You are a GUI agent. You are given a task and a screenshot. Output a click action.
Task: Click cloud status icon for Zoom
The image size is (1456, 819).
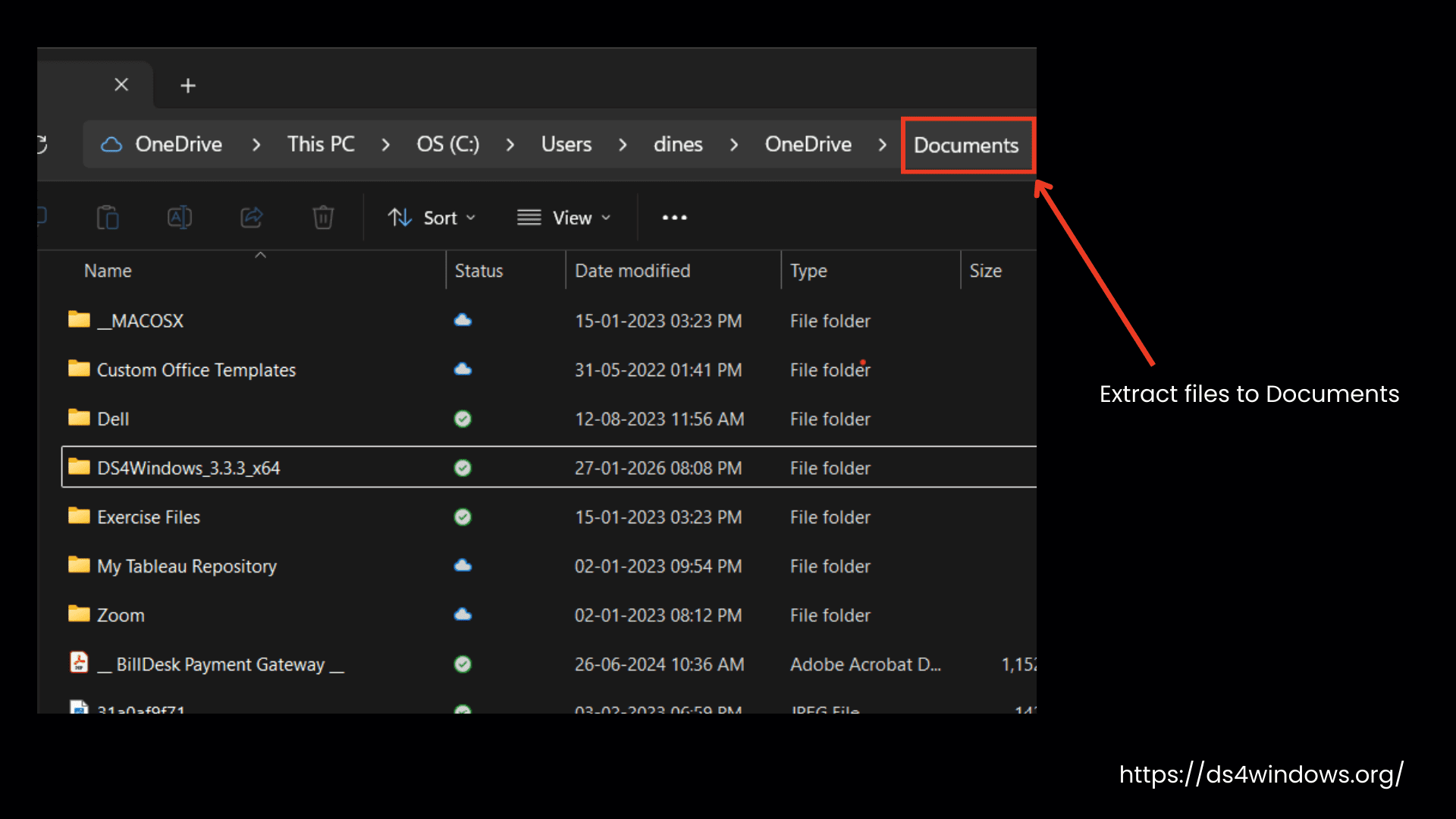tap(463, 614)
